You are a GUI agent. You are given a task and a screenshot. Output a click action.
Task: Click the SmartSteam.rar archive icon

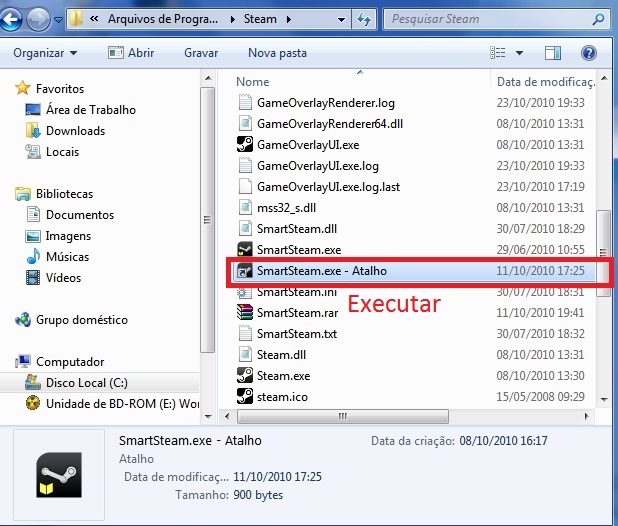point(245,313)
